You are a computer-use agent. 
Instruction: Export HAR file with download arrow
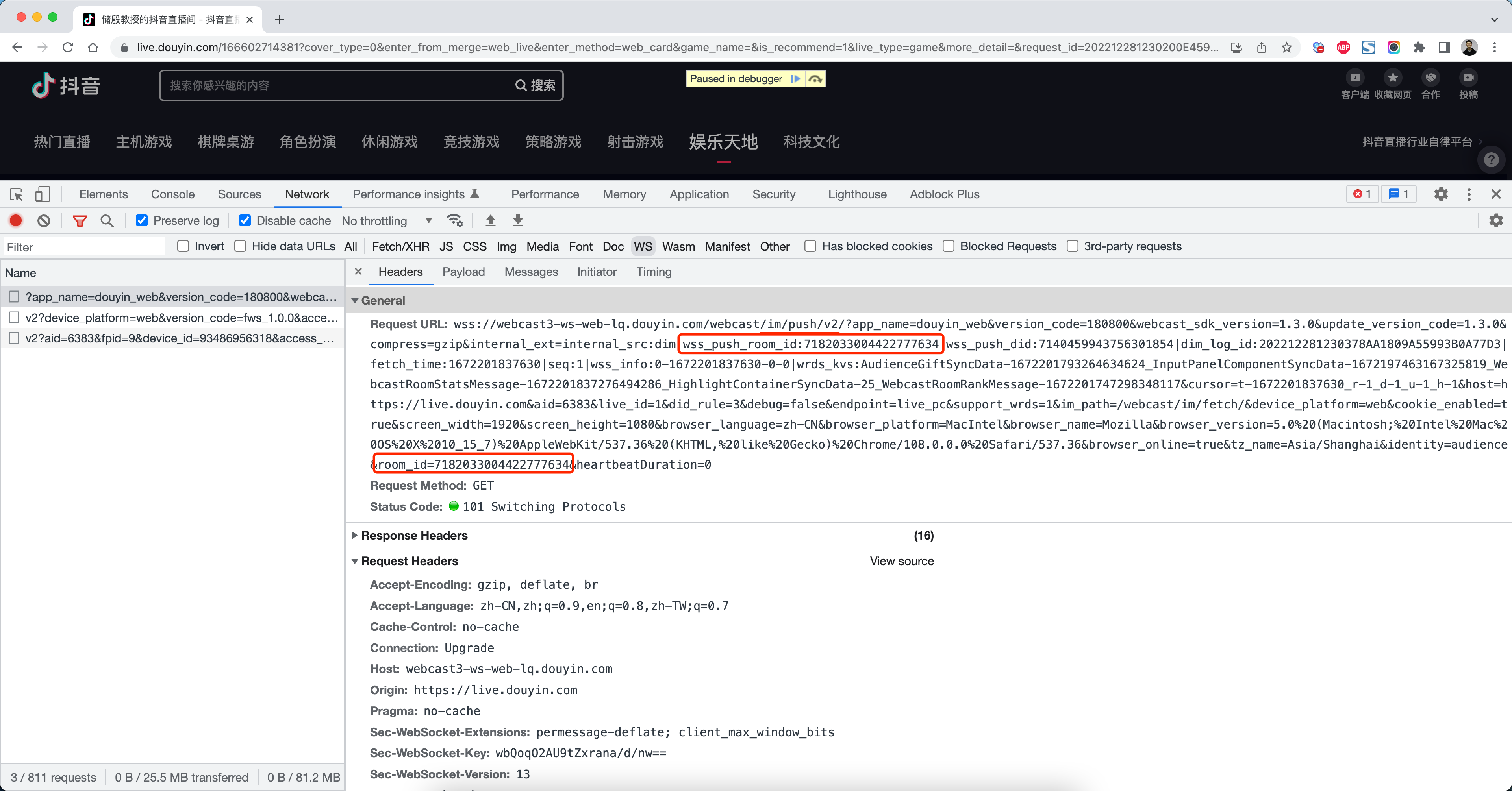point(518,221)
